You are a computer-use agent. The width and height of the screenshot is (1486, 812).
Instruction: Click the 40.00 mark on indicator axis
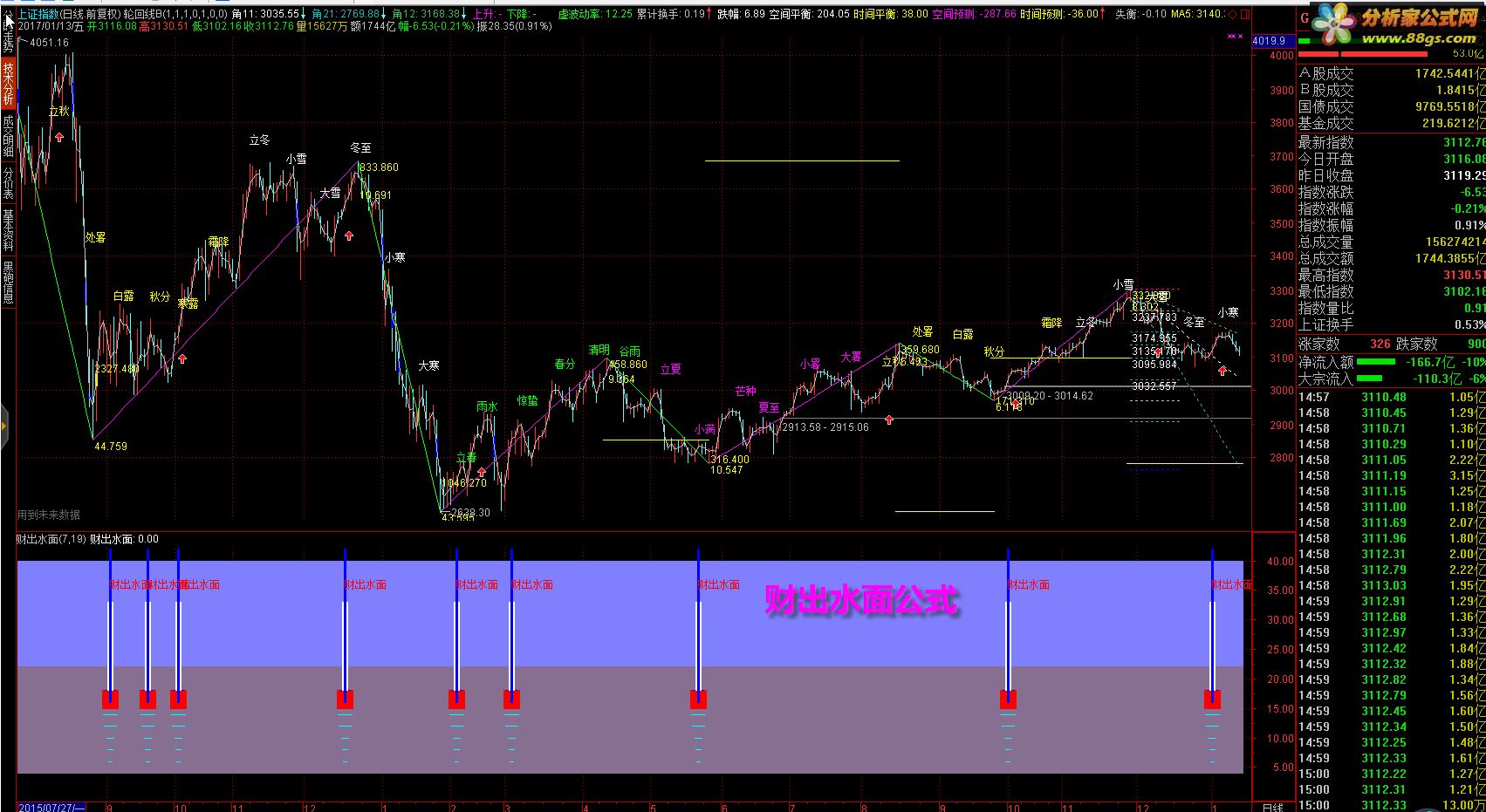[1281, 562]
